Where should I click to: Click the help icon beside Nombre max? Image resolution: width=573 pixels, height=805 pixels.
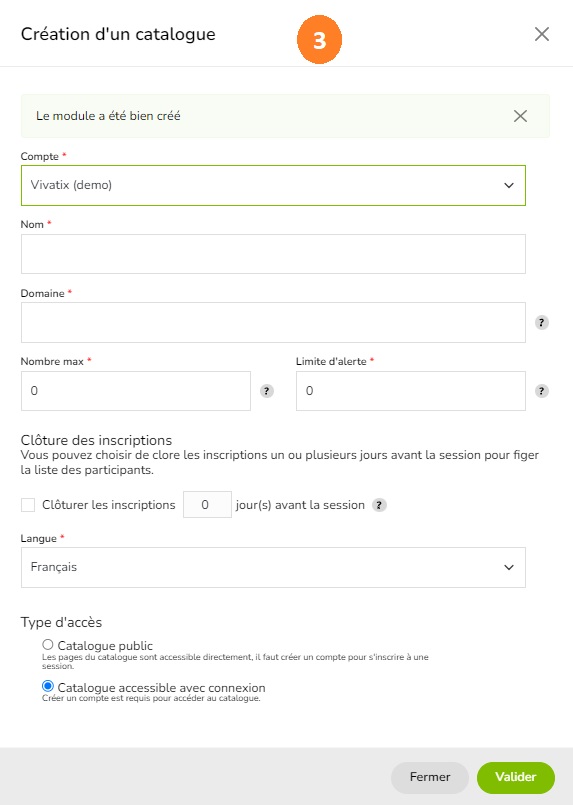coord(266,391)
